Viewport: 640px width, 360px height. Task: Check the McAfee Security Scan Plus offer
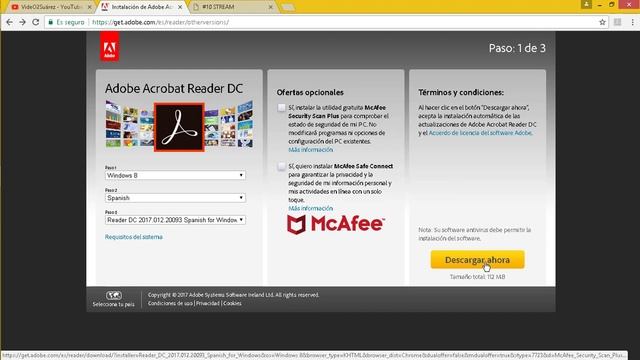[281, 108]
